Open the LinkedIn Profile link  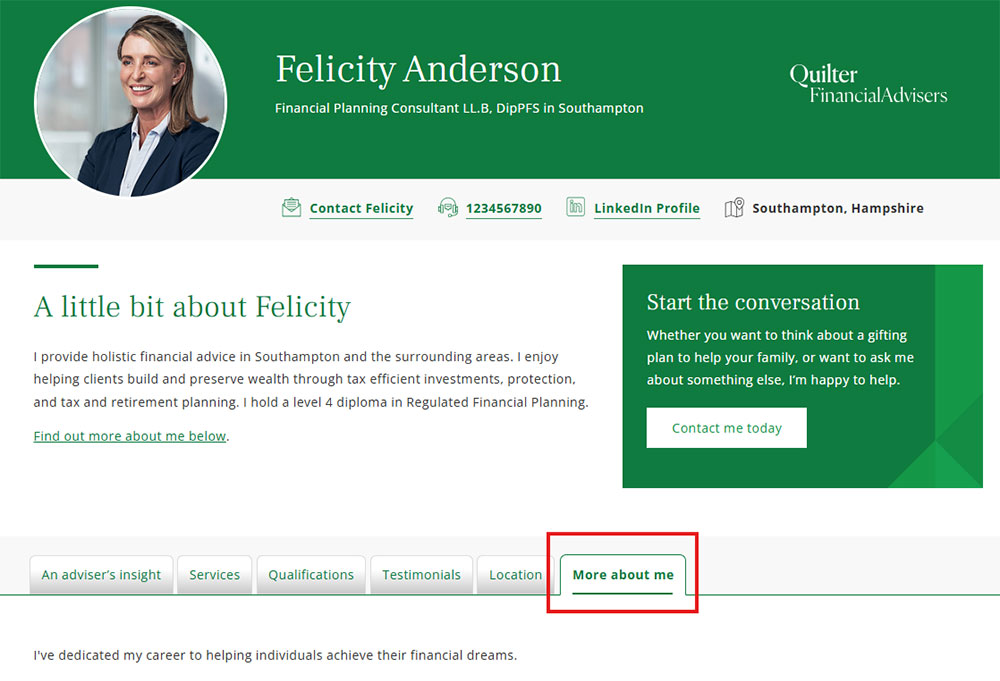click(x=646, y=208)
